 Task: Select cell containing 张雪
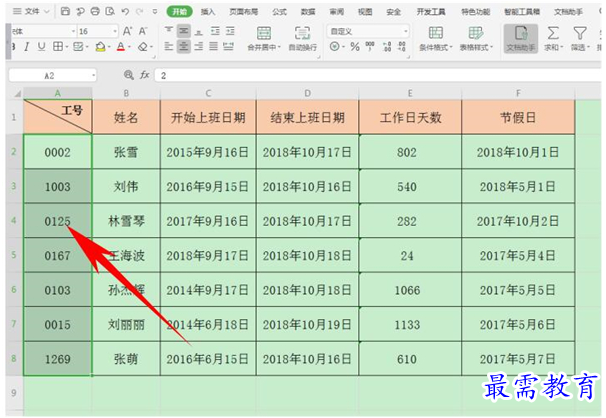point(126,152)
